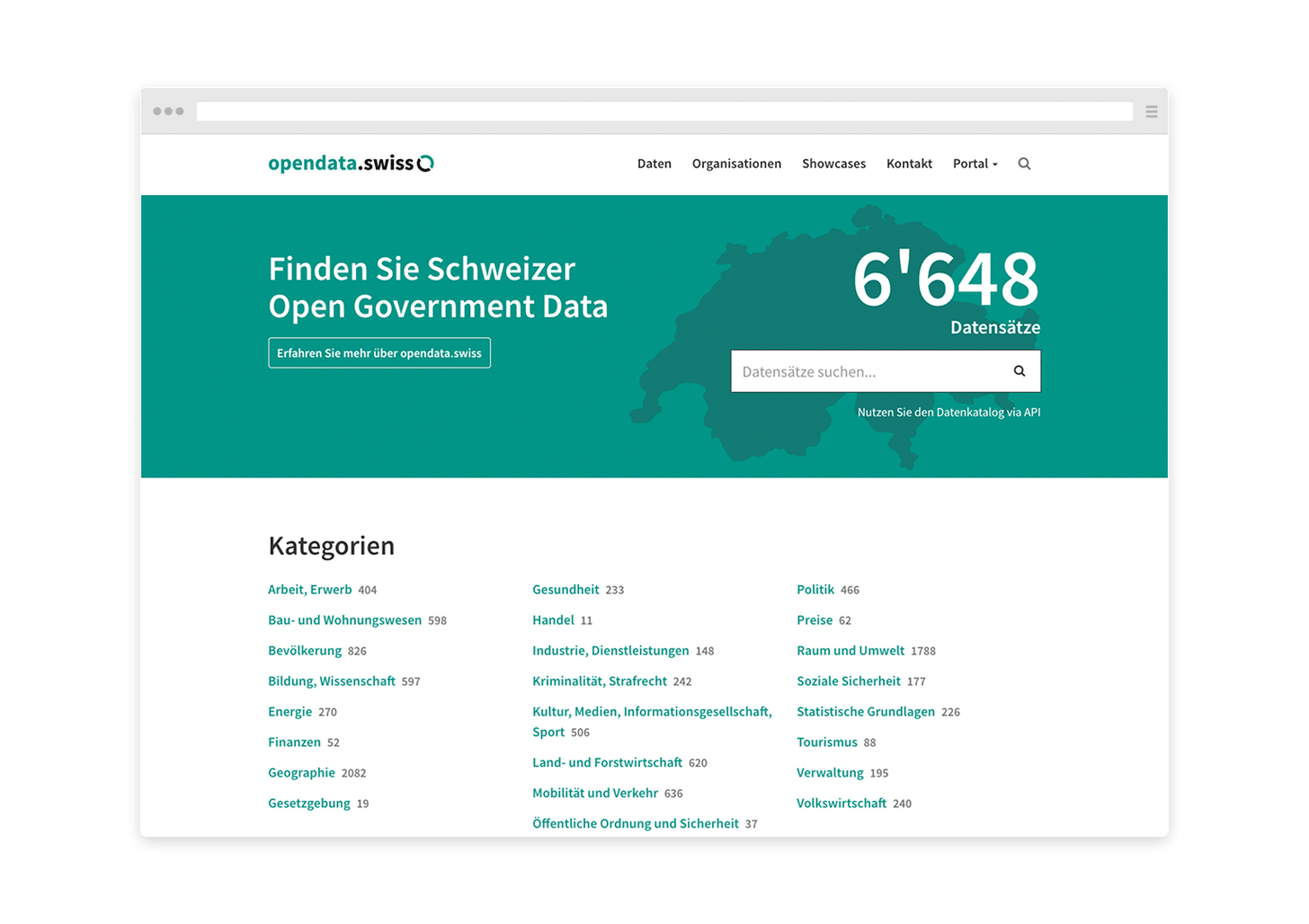Click the search button inside dataset search box
This screenshot has width=1309, height=924.
click(x=1020, y=371)
